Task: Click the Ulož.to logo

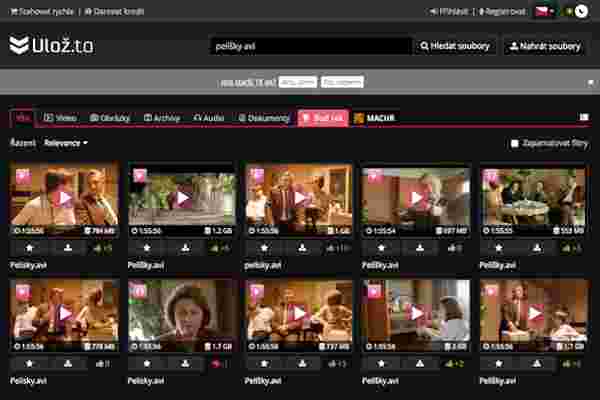Action: [52, 46]
